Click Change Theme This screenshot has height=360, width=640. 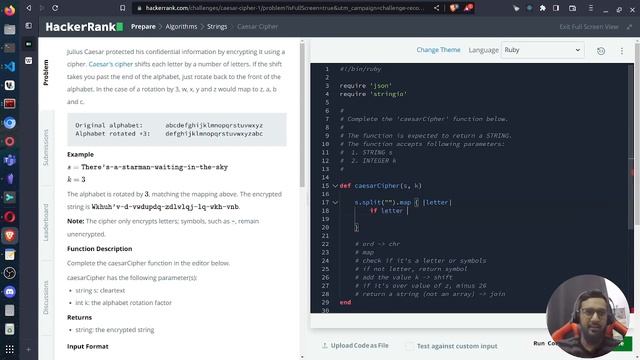coord(438,50)
